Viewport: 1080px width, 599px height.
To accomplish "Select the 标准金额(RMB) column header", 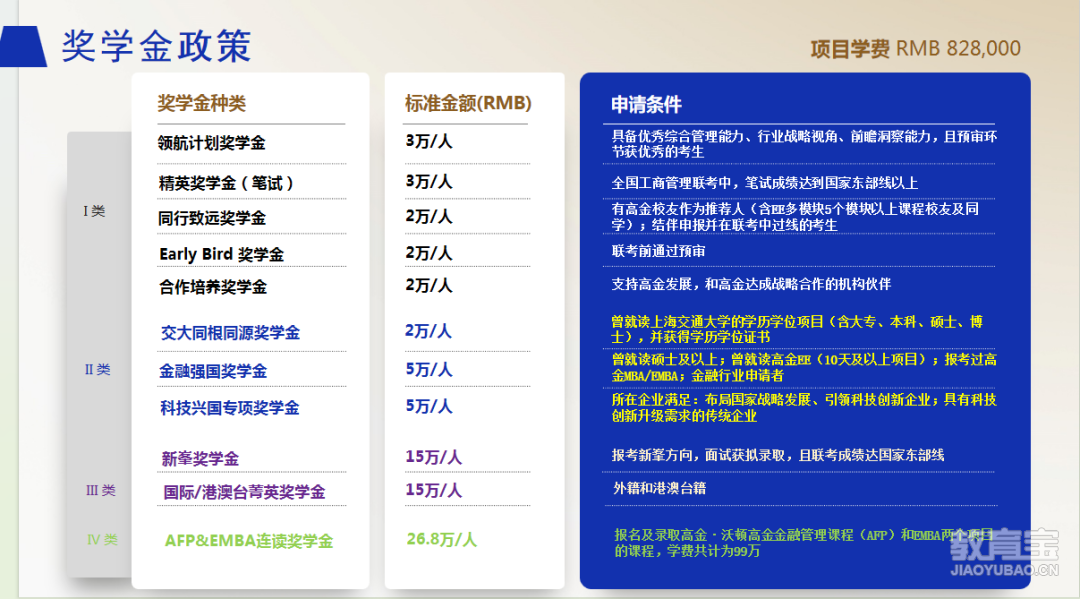I will 468,103.
